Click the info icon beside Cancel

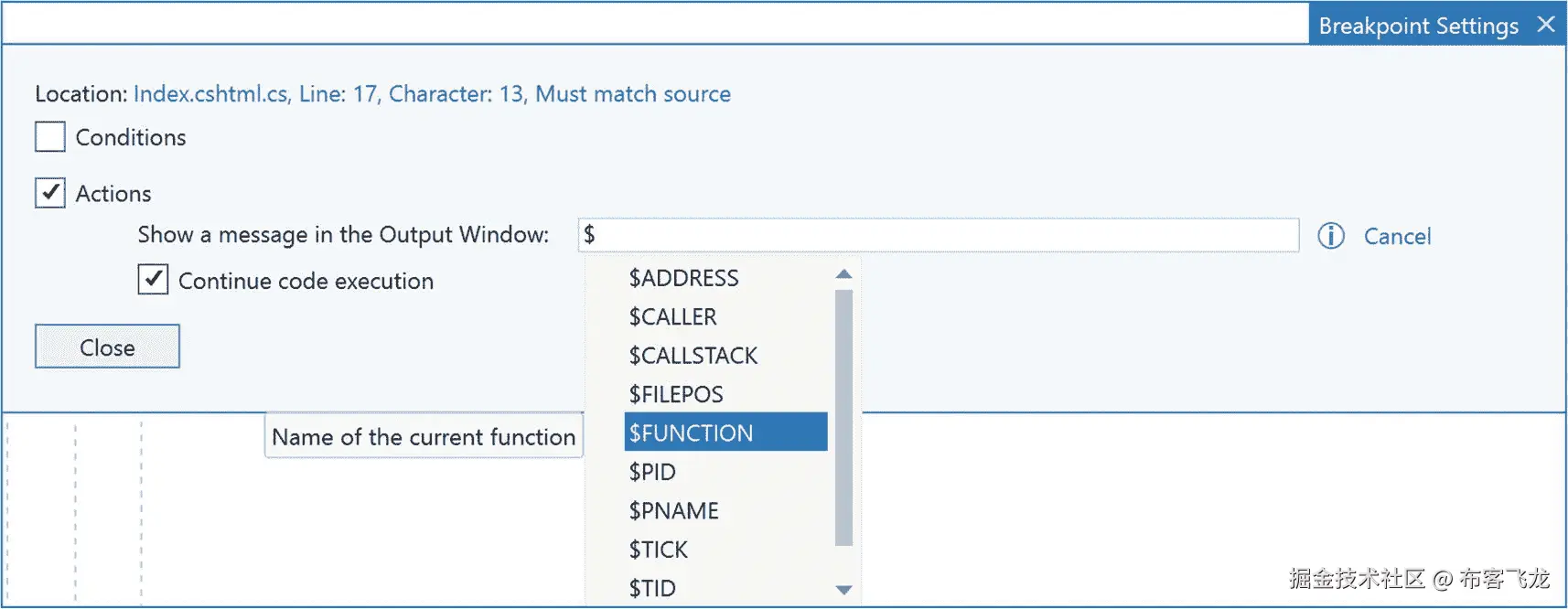[x=1330, y=236]
